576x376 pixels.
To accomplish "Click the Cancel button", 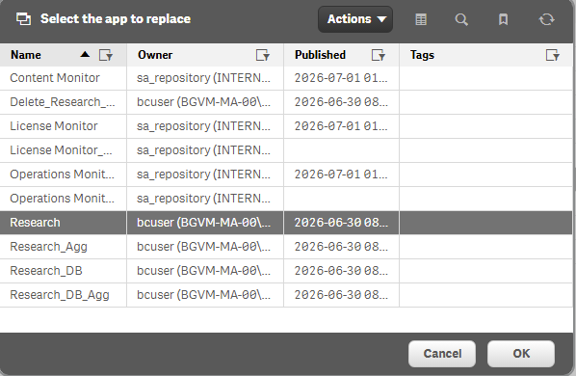I will click(442, 354).
